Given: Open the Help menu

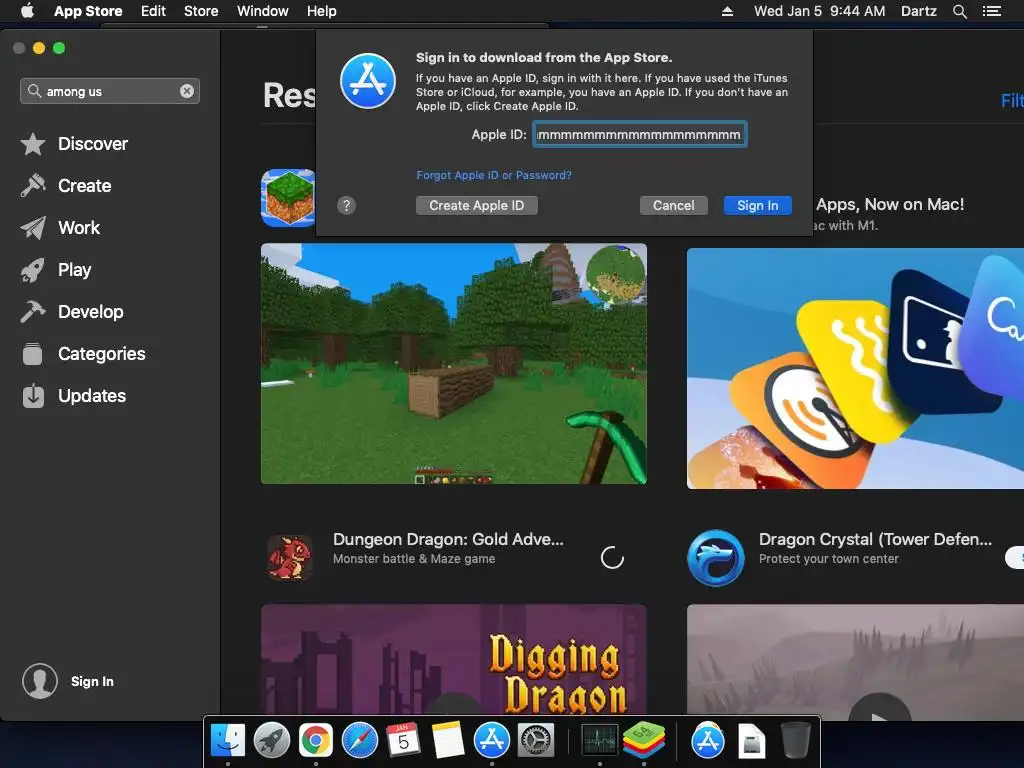Looking at the screenshot, I should [x=321, y=11].
